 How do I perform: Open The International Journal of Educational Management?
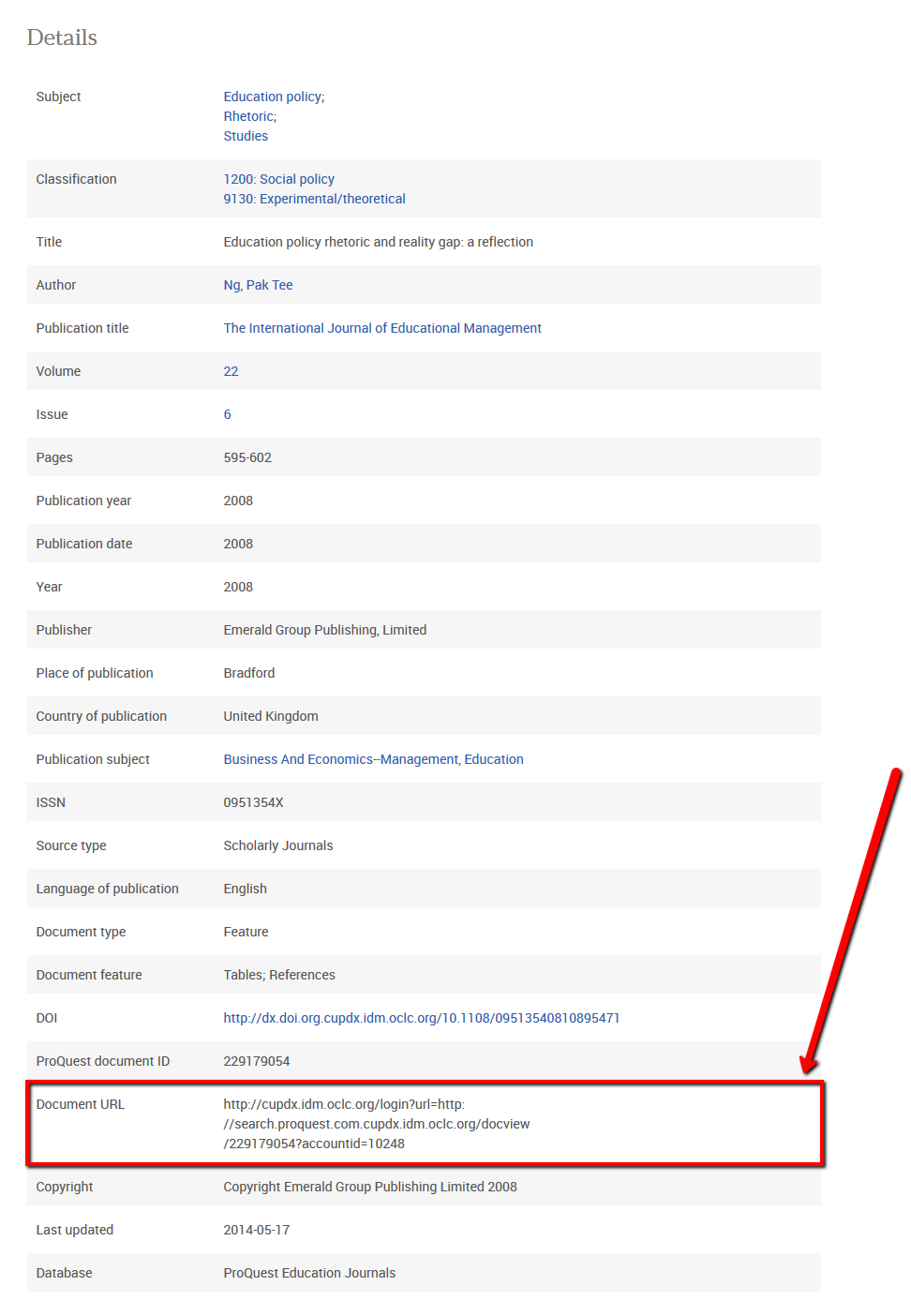point(381,327)
